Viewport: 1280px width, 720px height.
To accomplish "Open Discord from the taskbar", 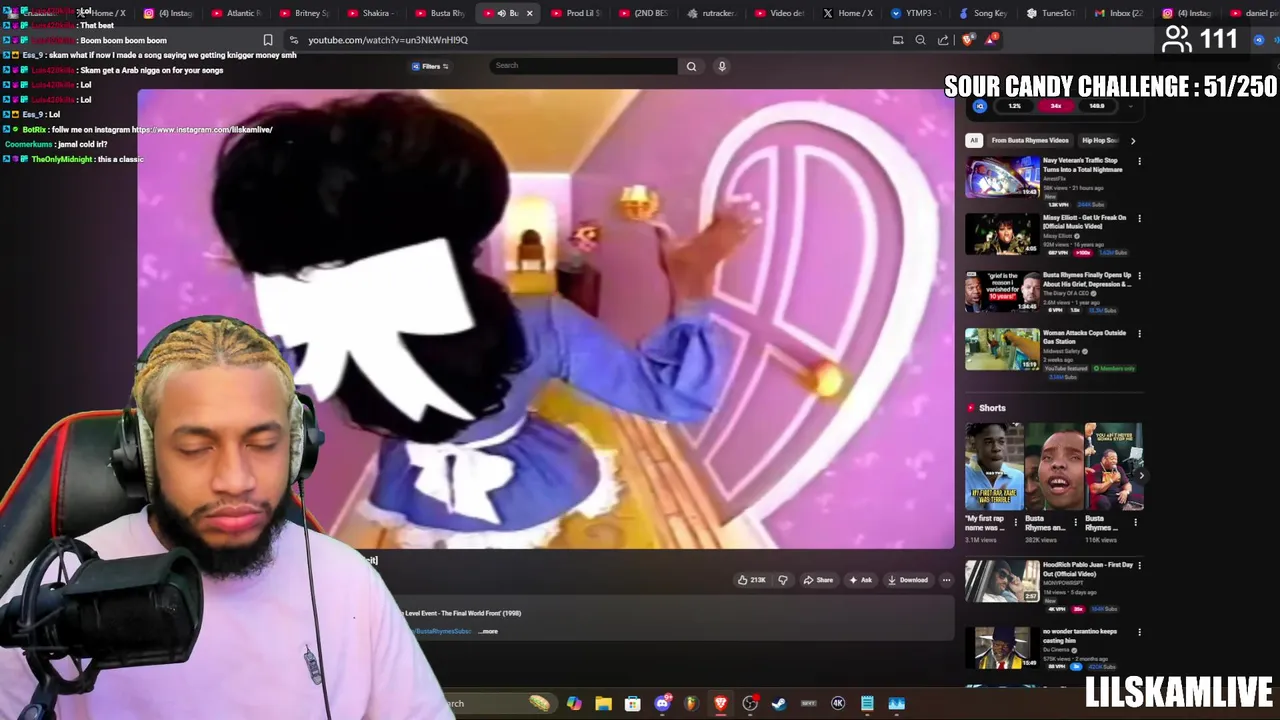I will [x=662, y=704].
